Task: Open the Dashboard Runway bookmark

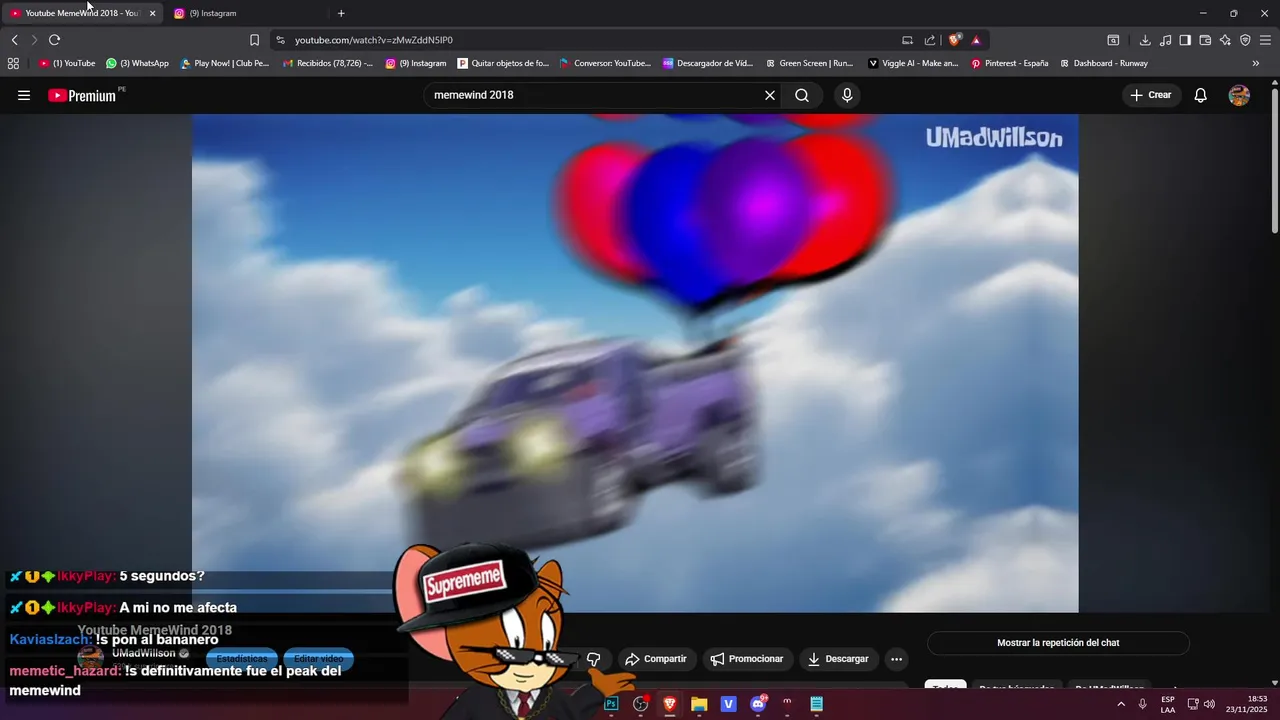Action: [x=1103, y=63]
